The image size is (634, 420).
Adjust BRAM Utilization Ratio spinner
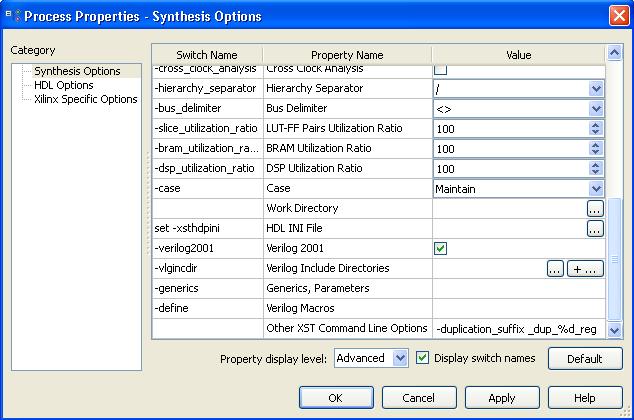[x=596, y=149]
